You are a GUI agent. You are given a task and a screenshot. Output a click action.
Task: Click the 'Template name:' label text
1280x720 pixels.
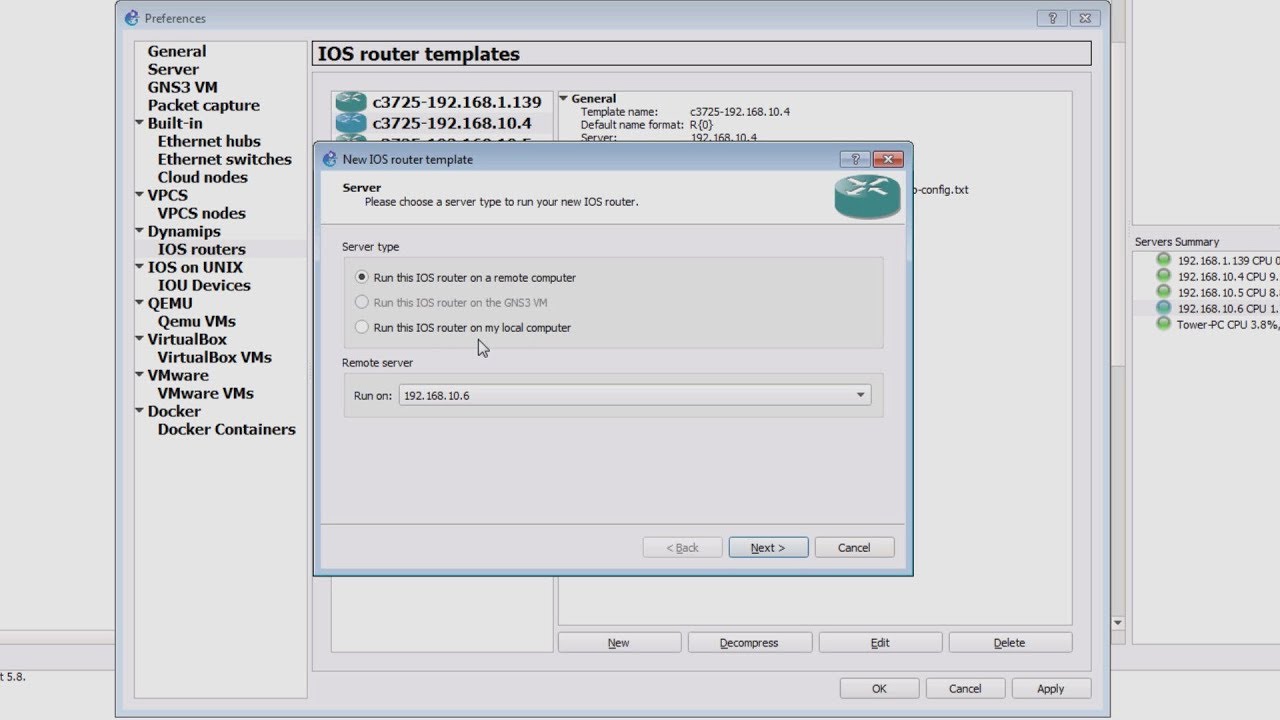[619, 112]
